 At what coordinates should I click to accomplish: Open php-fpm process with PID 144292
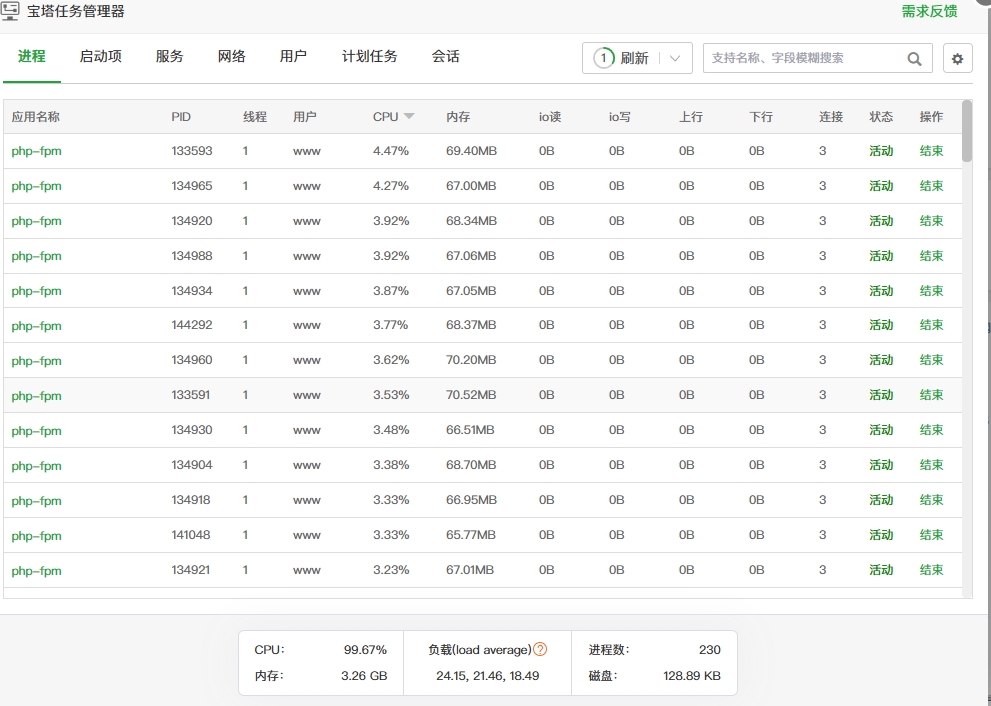(37, 326)
